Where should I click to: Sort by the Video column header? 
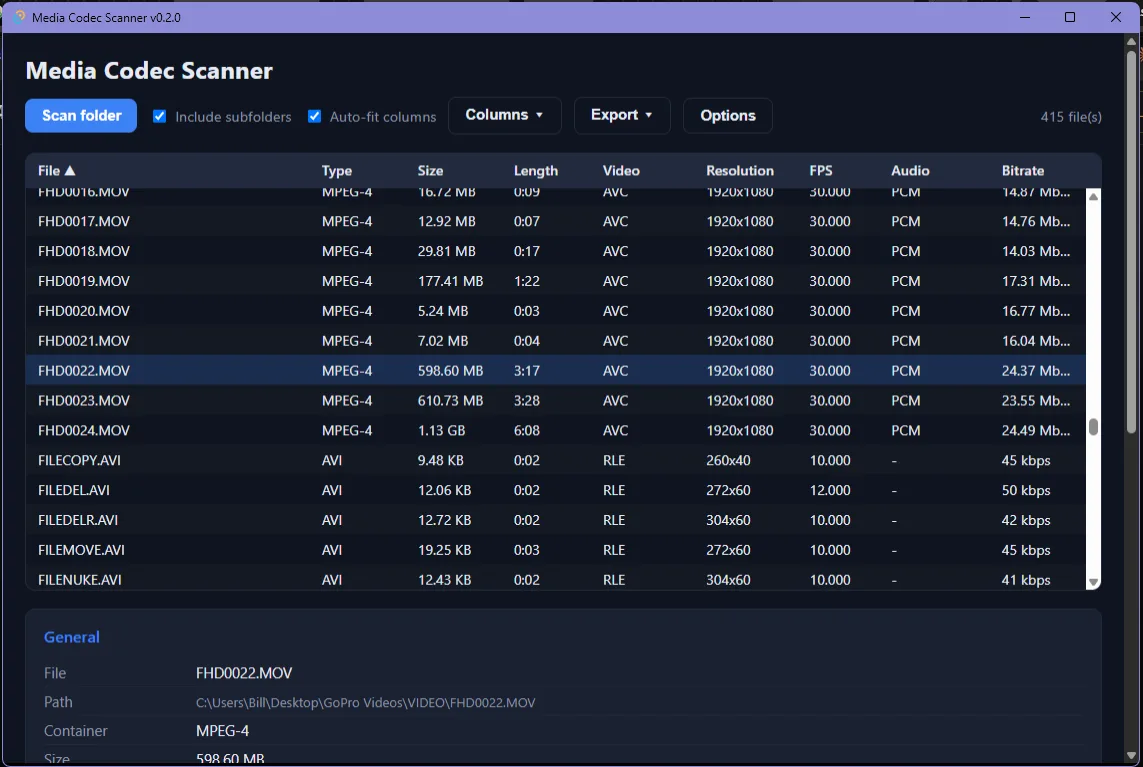(621, 171)
